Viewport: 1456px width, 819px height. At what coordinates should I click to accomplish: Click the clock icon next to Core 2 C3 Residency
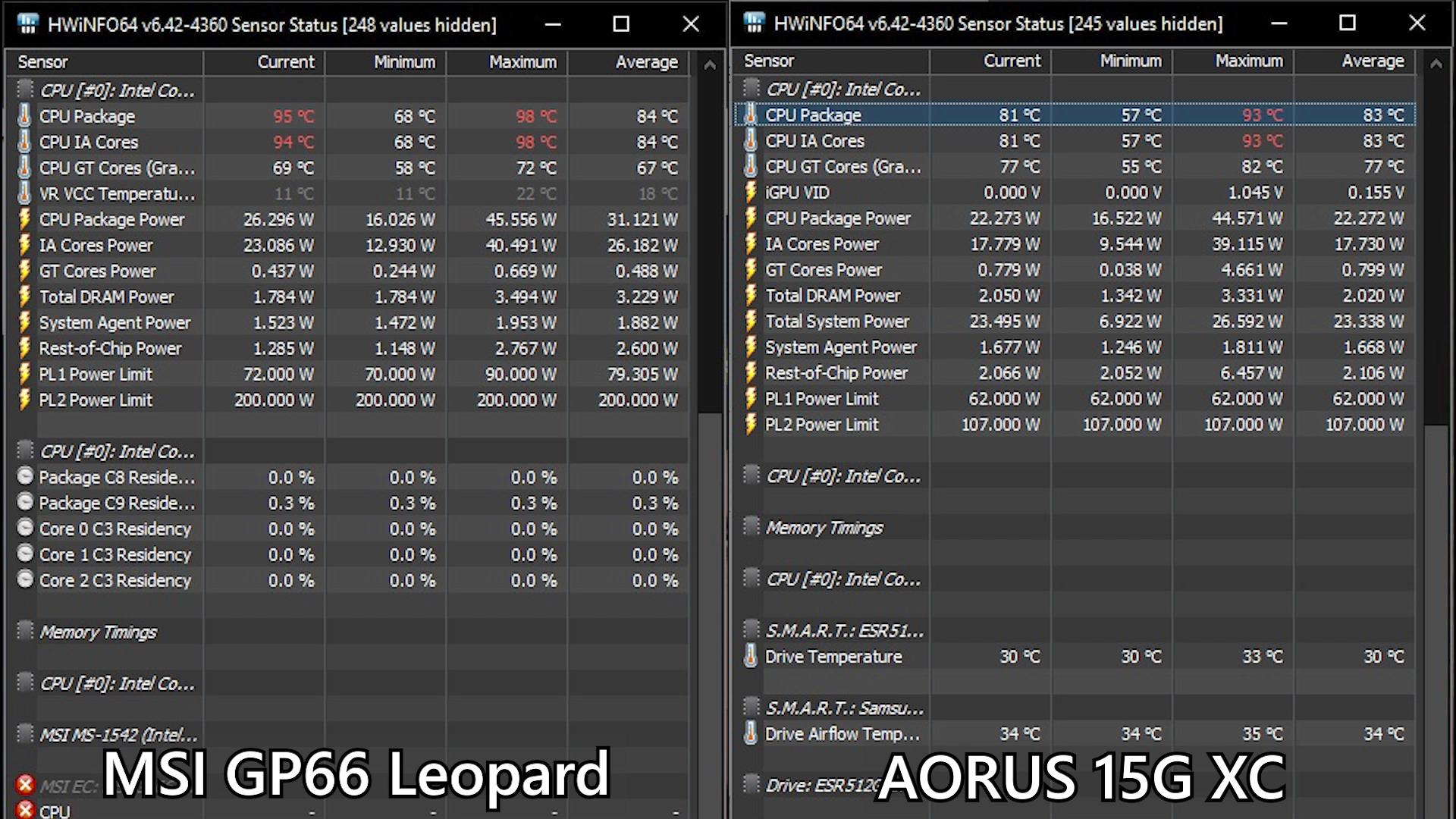point(25,579)
